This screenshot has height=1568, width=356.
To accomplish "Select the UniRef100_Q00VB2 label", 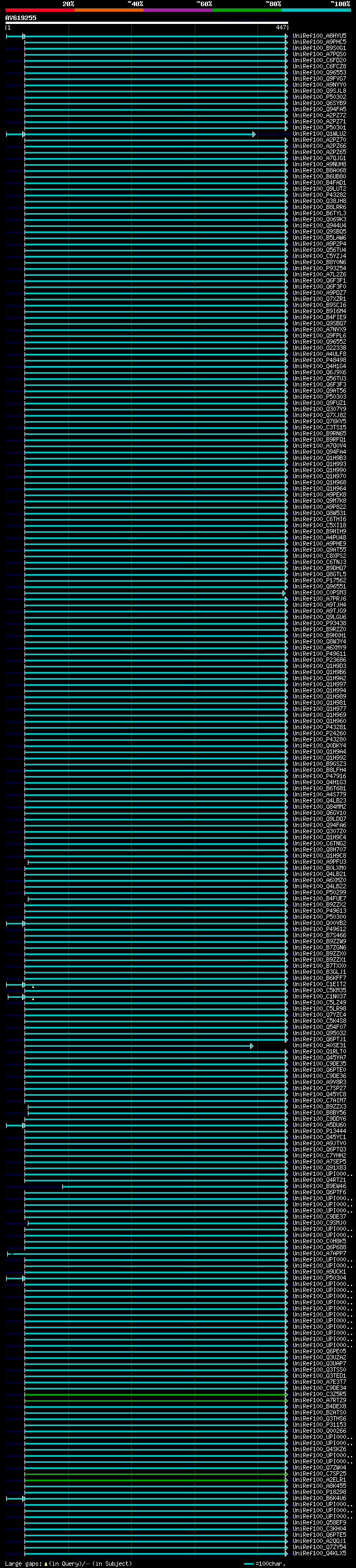I will click(319, 923).
